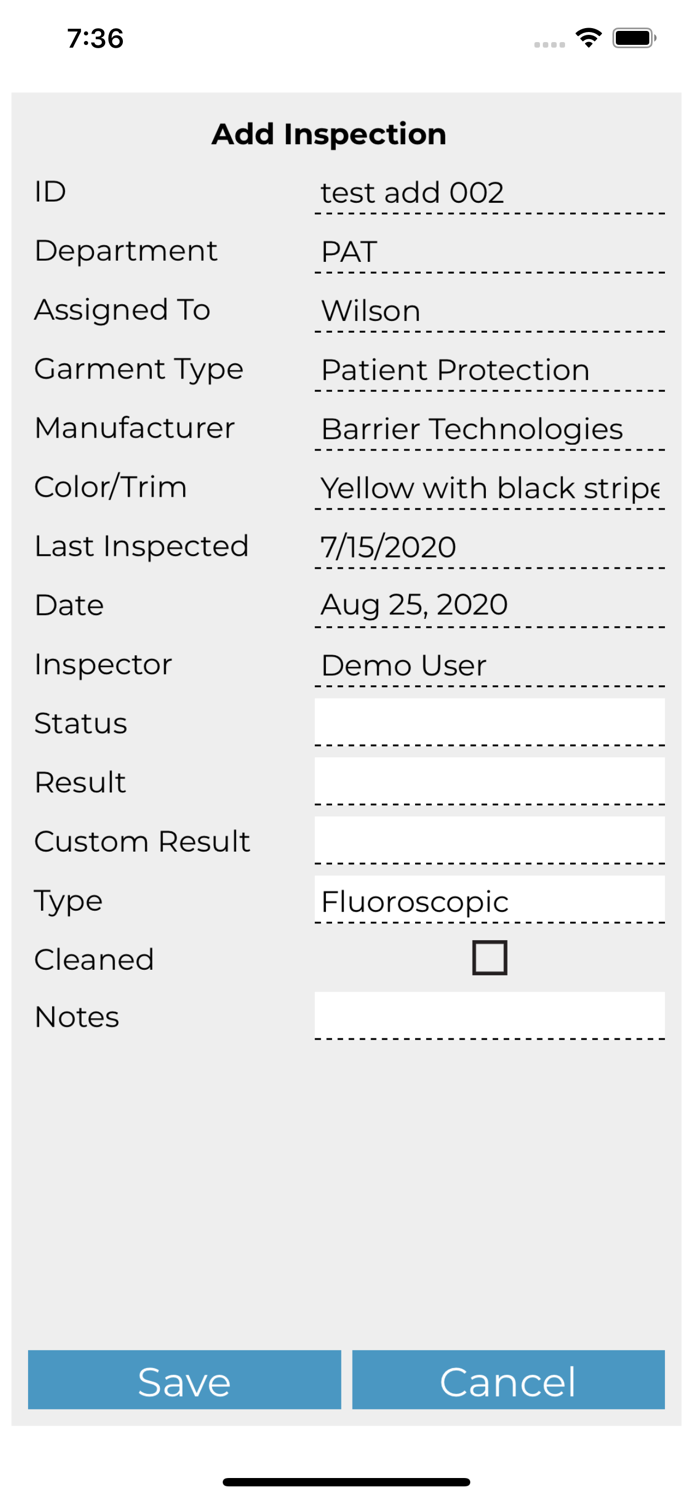Tap the Custom Result input field
The height and width of the screenshot is (1500, 693).
(x=489, y=840)
